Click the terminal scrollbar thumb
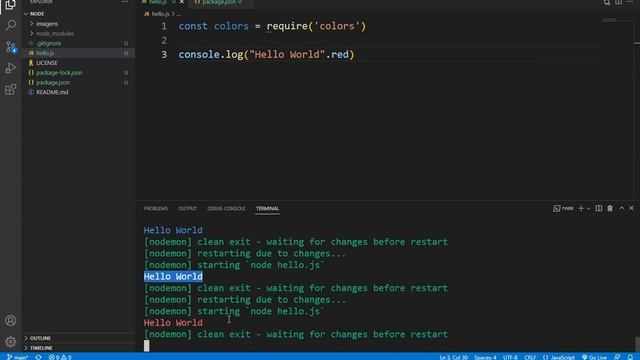 [x=637, y=343]
